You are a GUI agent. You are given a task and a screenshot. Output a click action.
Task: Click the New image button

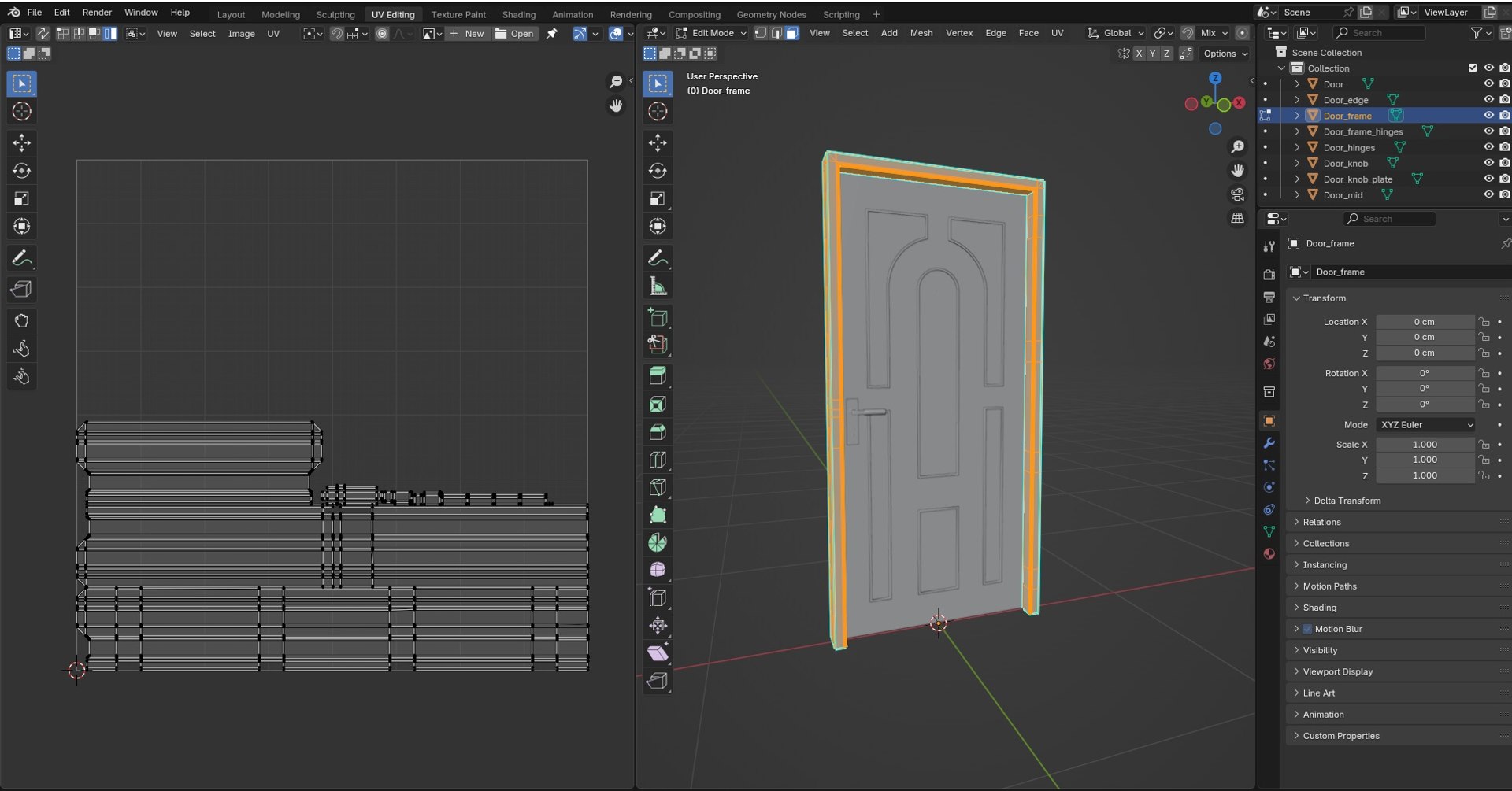pos(467,34)
